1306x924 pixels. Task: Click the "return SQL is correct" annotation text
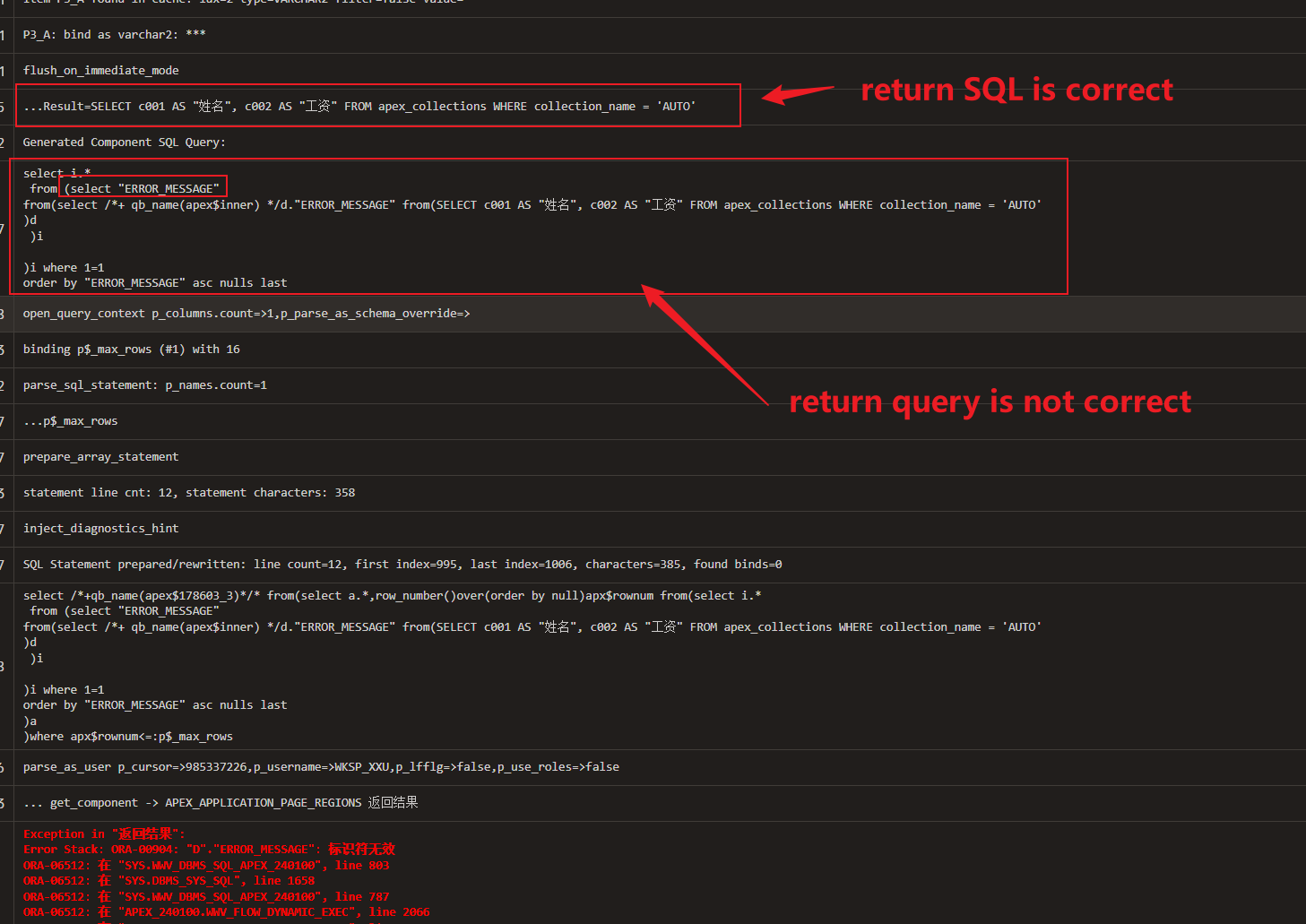pyautogui.click(x=1016, y=91)
